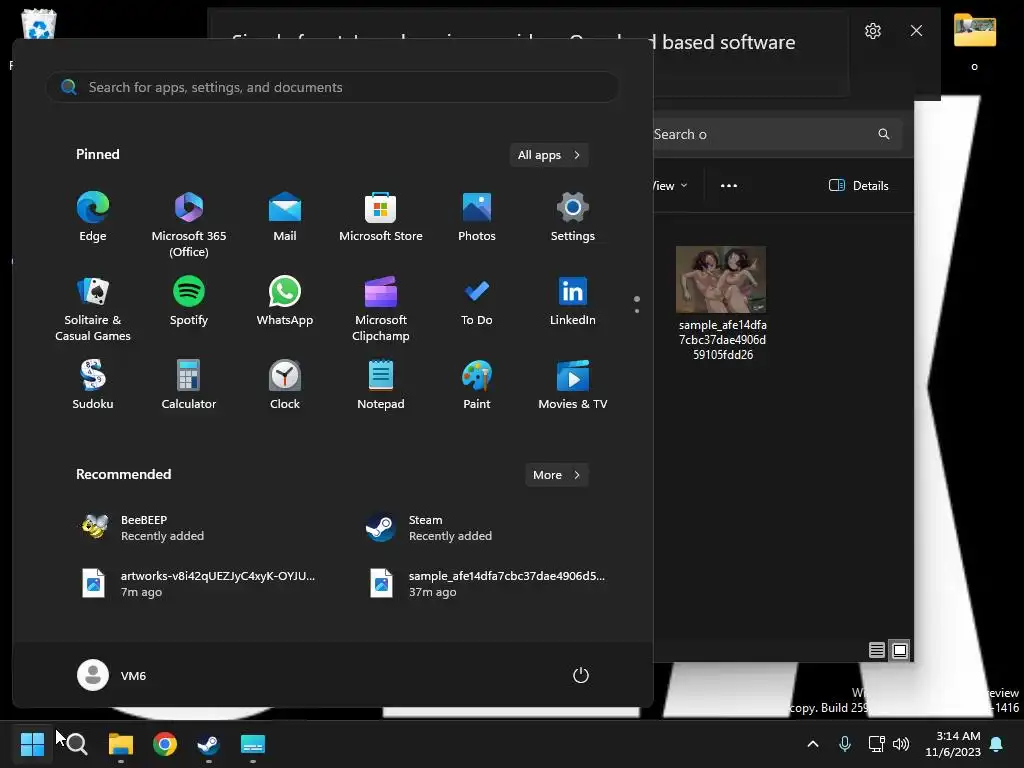Open the Paint app
1024x768 pixels.
[x=477, y=385]
